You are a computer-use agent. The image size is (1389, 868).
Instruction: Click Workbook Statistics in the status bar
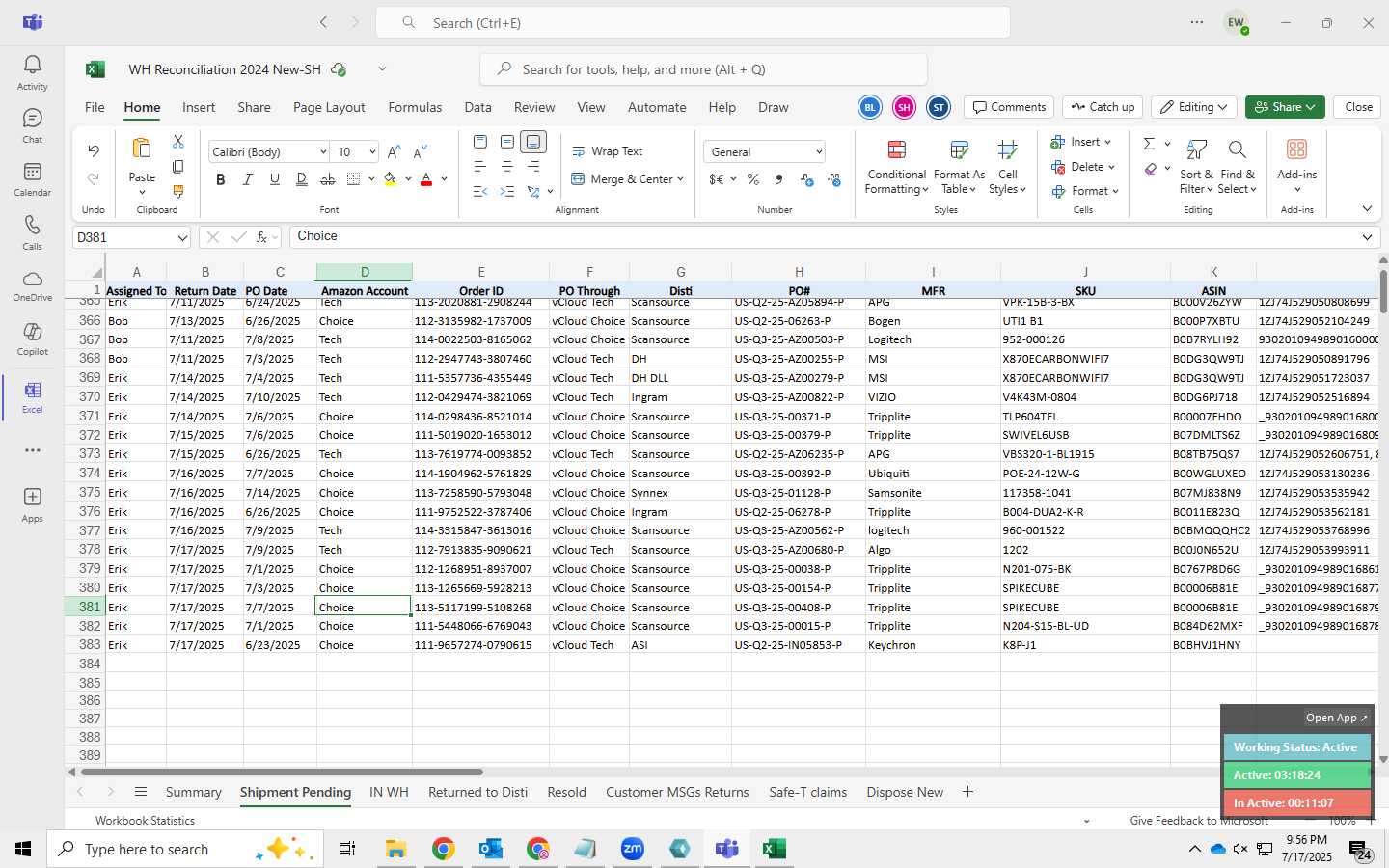145,821
